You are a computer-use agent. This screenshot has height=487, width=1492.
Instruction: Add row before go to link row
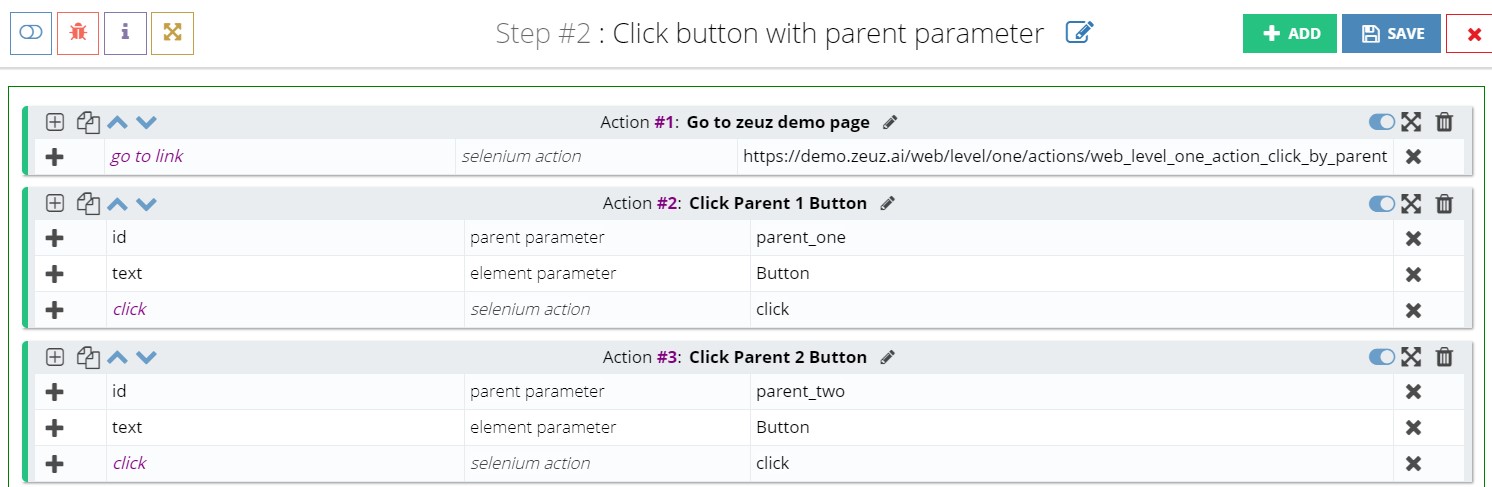55,157
